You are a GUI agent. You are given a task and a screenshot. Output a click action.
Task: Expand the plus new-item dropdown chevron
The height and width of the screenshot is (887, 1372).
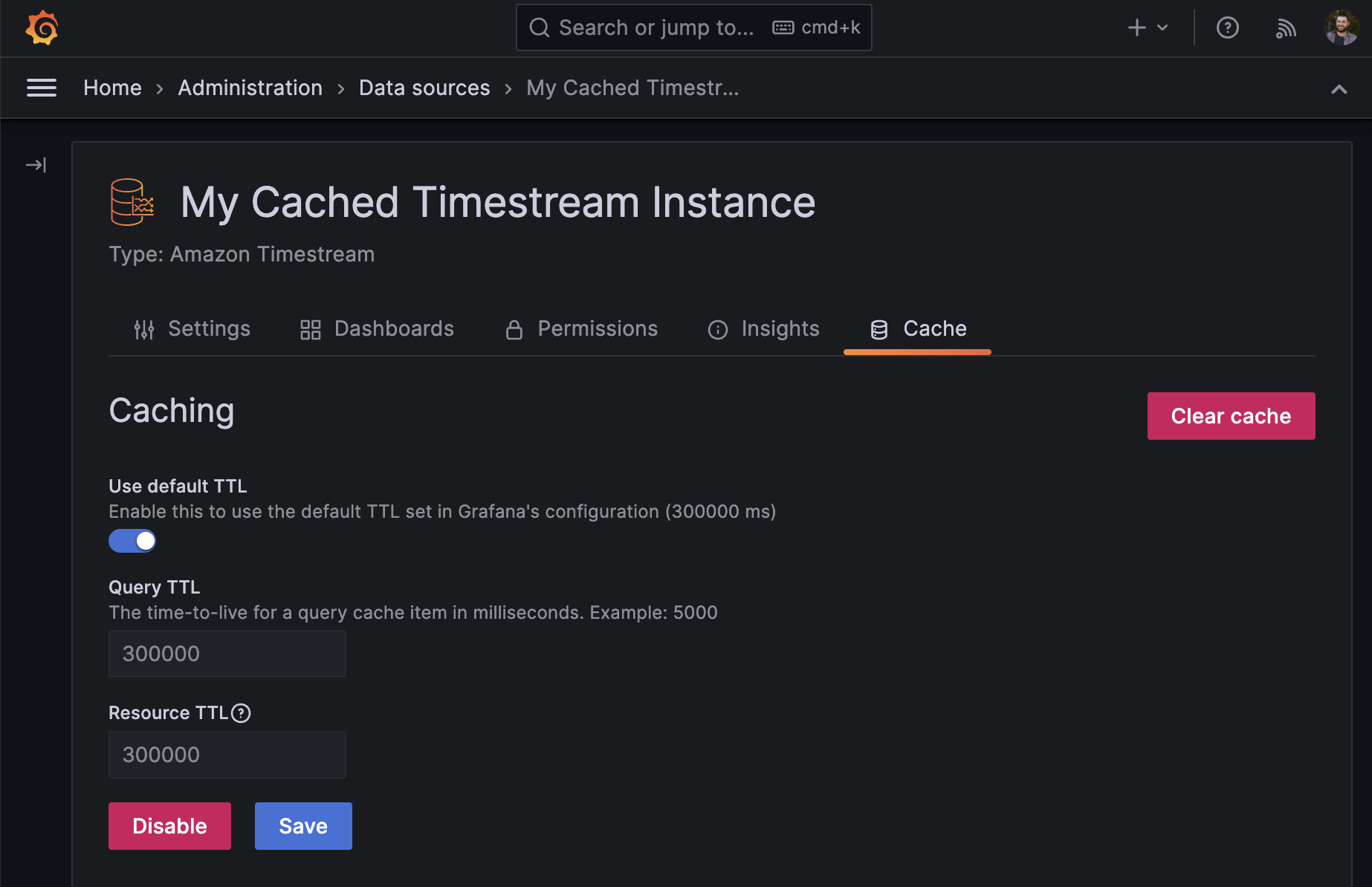[1162, 28]
